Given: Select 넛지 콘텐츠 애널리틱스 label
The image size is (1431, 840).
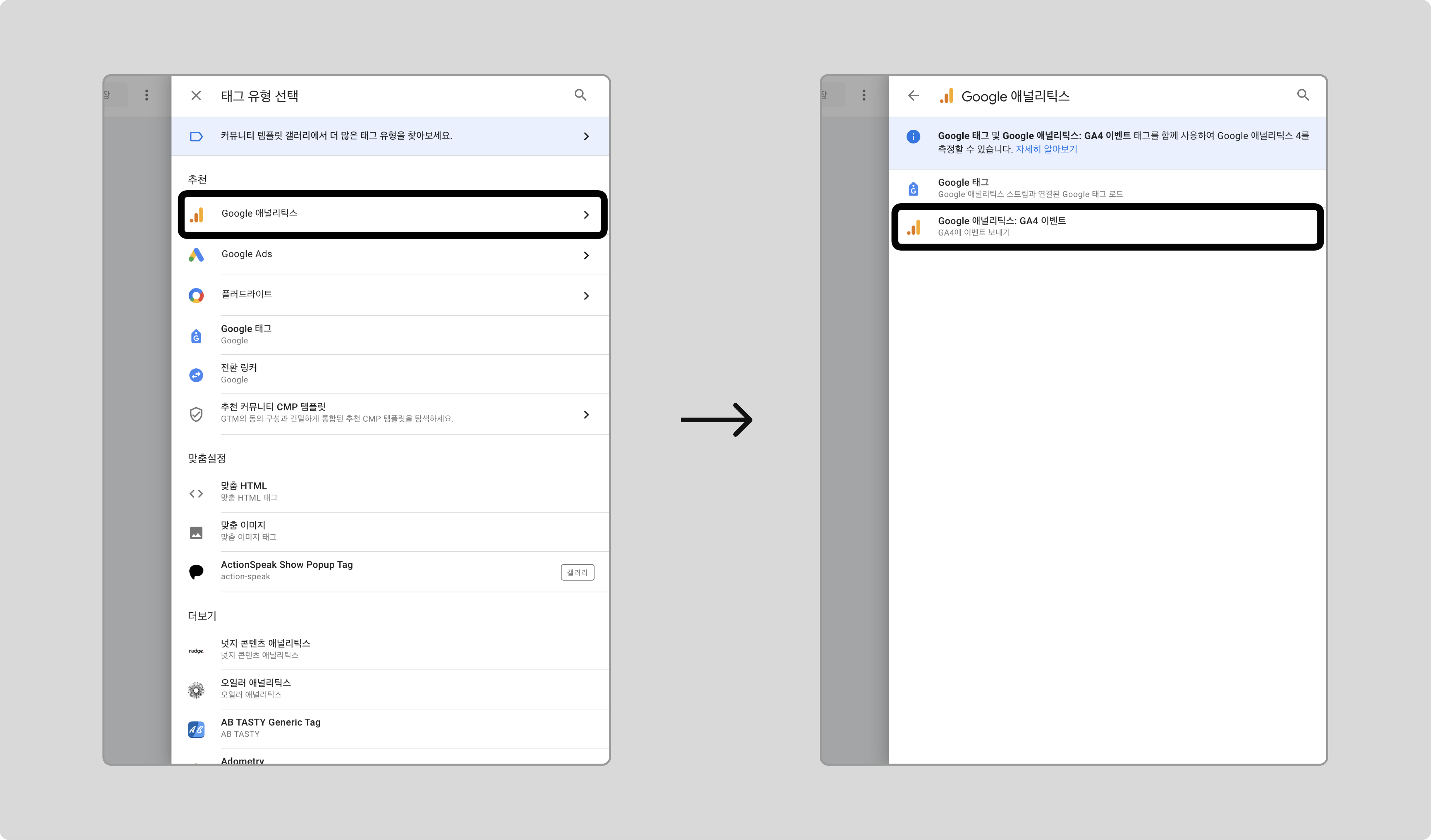Looking at the screenshot, I should [265, 643].
